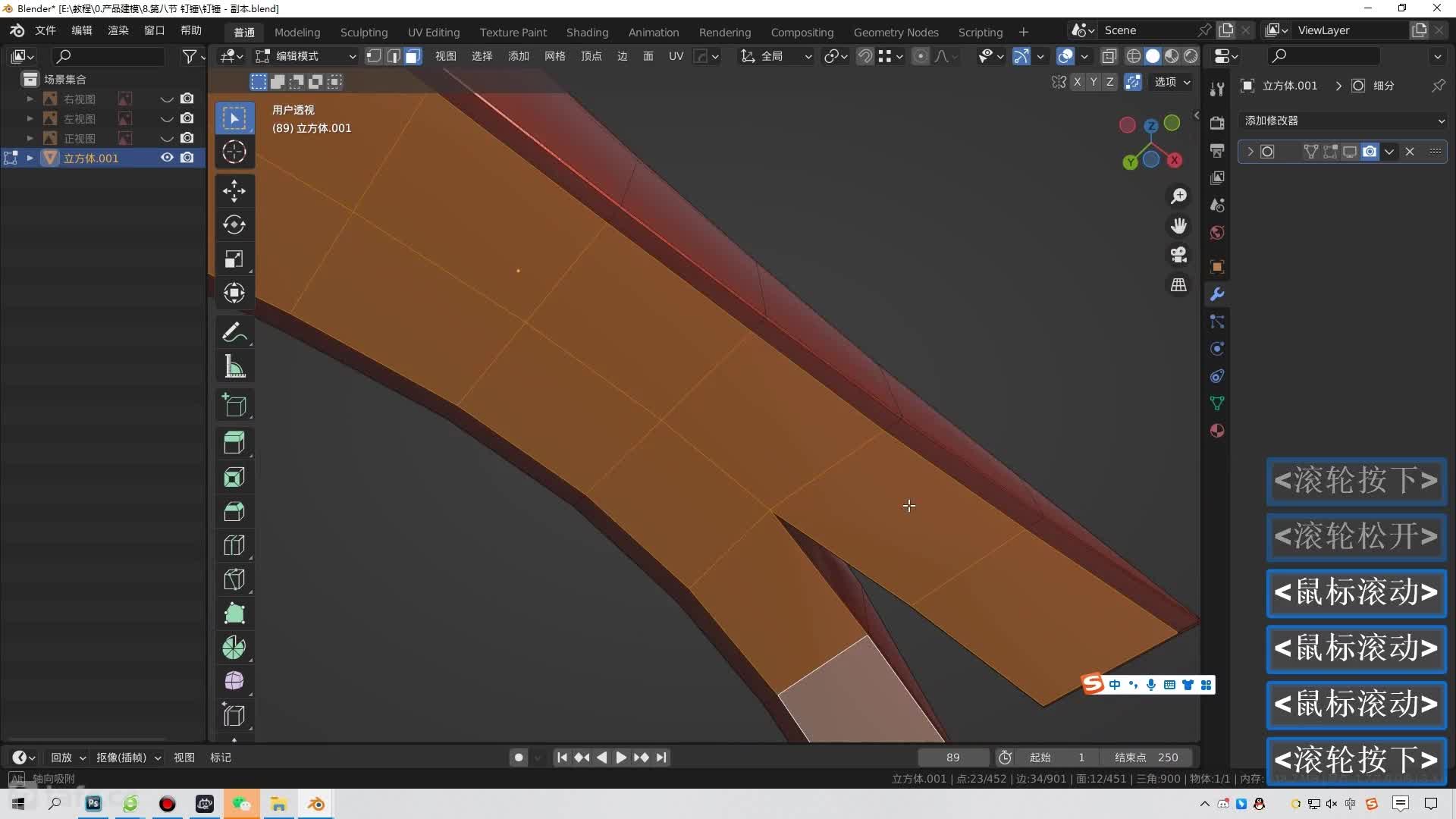
Task: Open 添加修改器 dropdown
Action: coord(1343,121)
